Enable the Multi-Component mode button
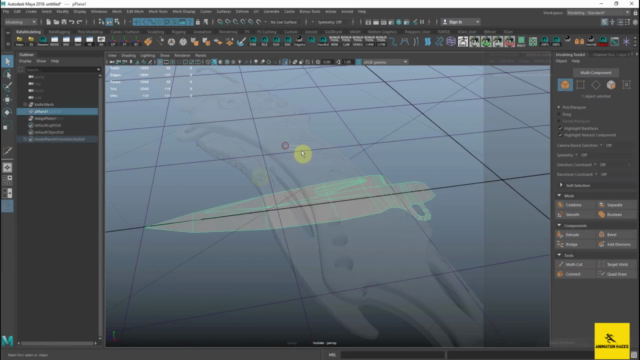Image resolution: width=640 pixels, height=360 pixels. tap(596, 73)
